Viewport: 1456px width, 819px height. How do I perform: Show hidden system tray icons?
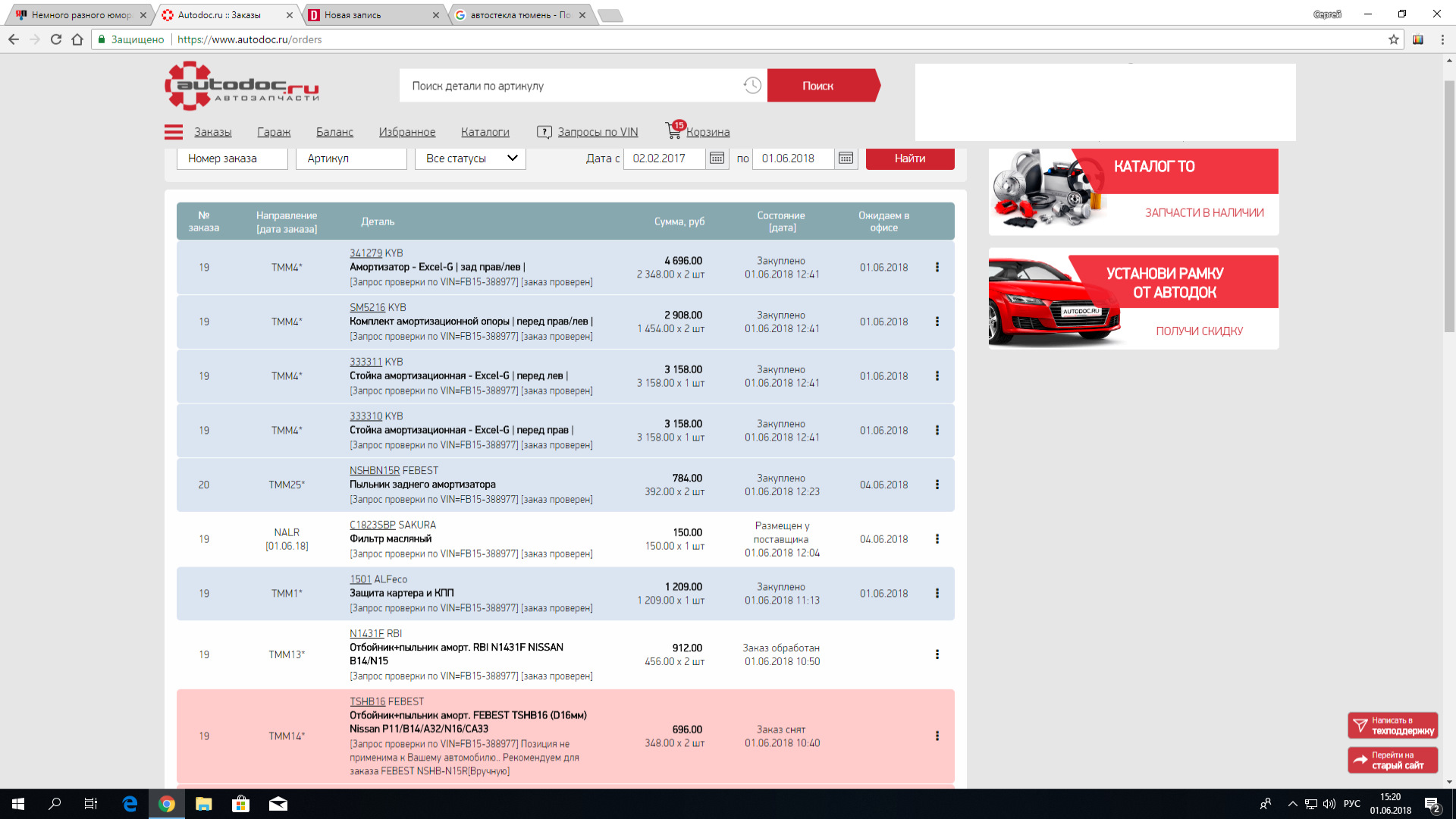coord(1292,804)
